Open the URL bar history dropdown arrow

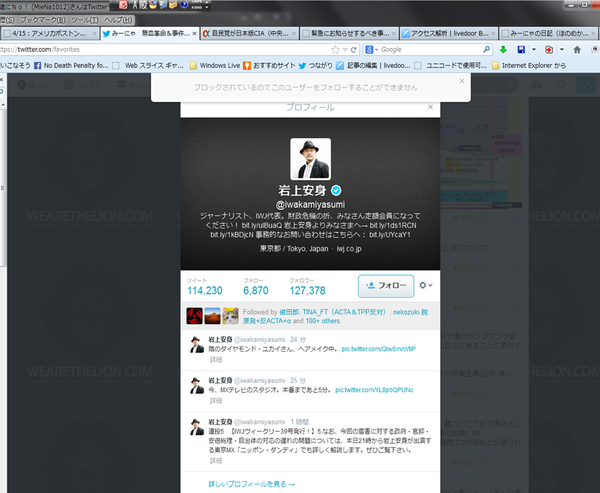pyautogui.click(x=345, y=50)
